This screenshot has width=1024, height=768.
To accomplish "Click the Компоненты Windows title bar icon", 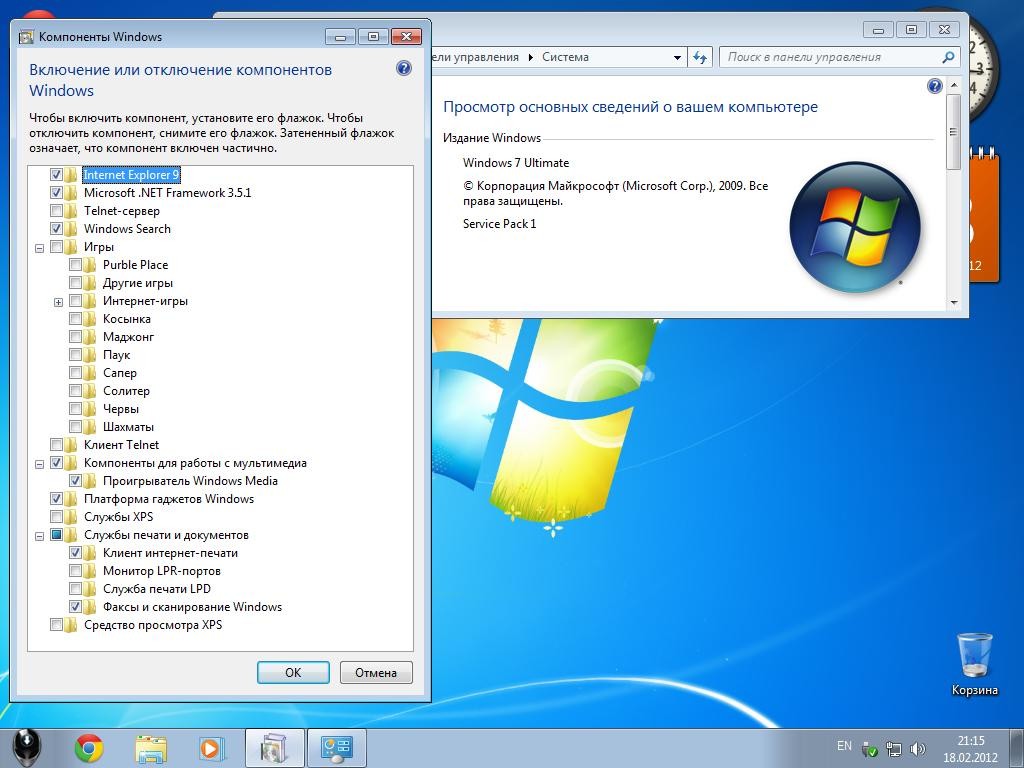I will coord(26,37).
